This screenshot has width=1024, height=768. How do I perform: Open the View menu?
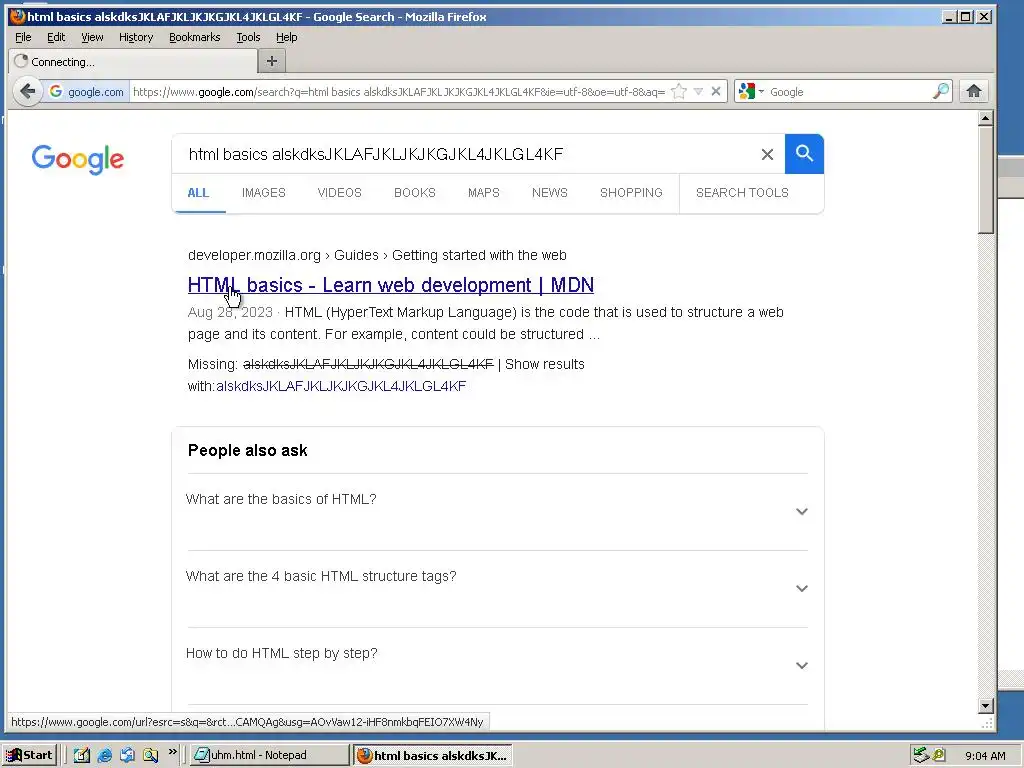(x=92, y=37)
